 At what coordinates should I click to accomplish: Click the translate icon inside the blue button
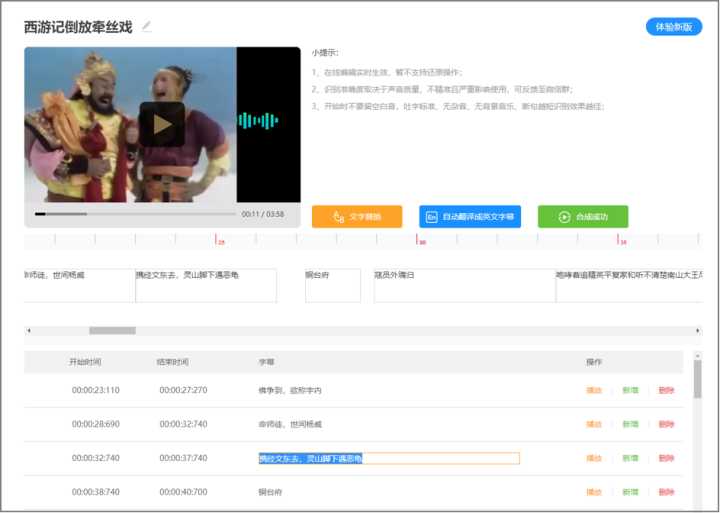pyautogui.click(x=431, y=217)
